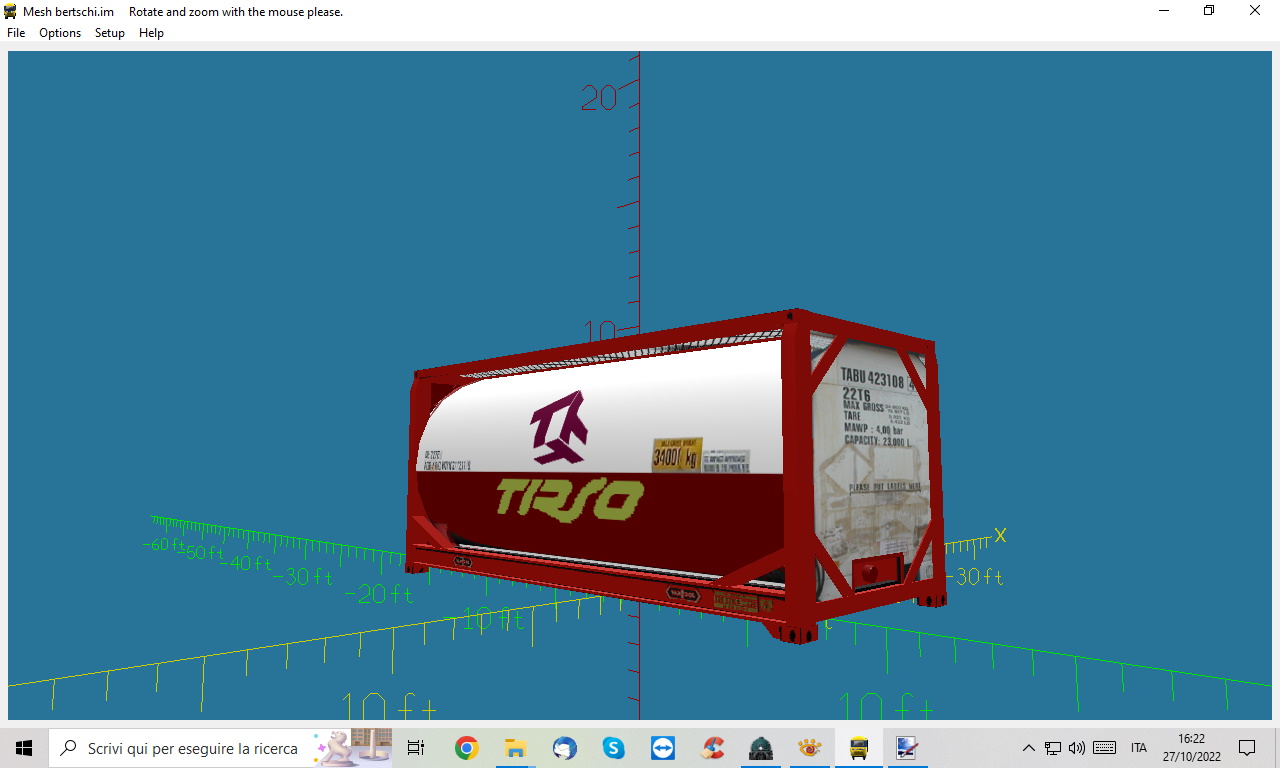
Task: Open TeamViewer from the taskbar
Action: [662, 748]
